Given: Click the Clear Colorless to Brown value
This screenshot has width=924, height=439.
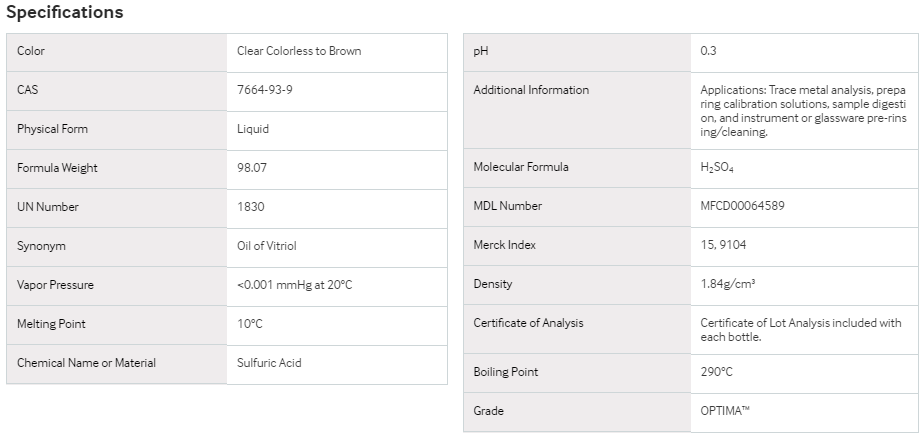Looking at the screenshot, I should (x=299, y=51).
